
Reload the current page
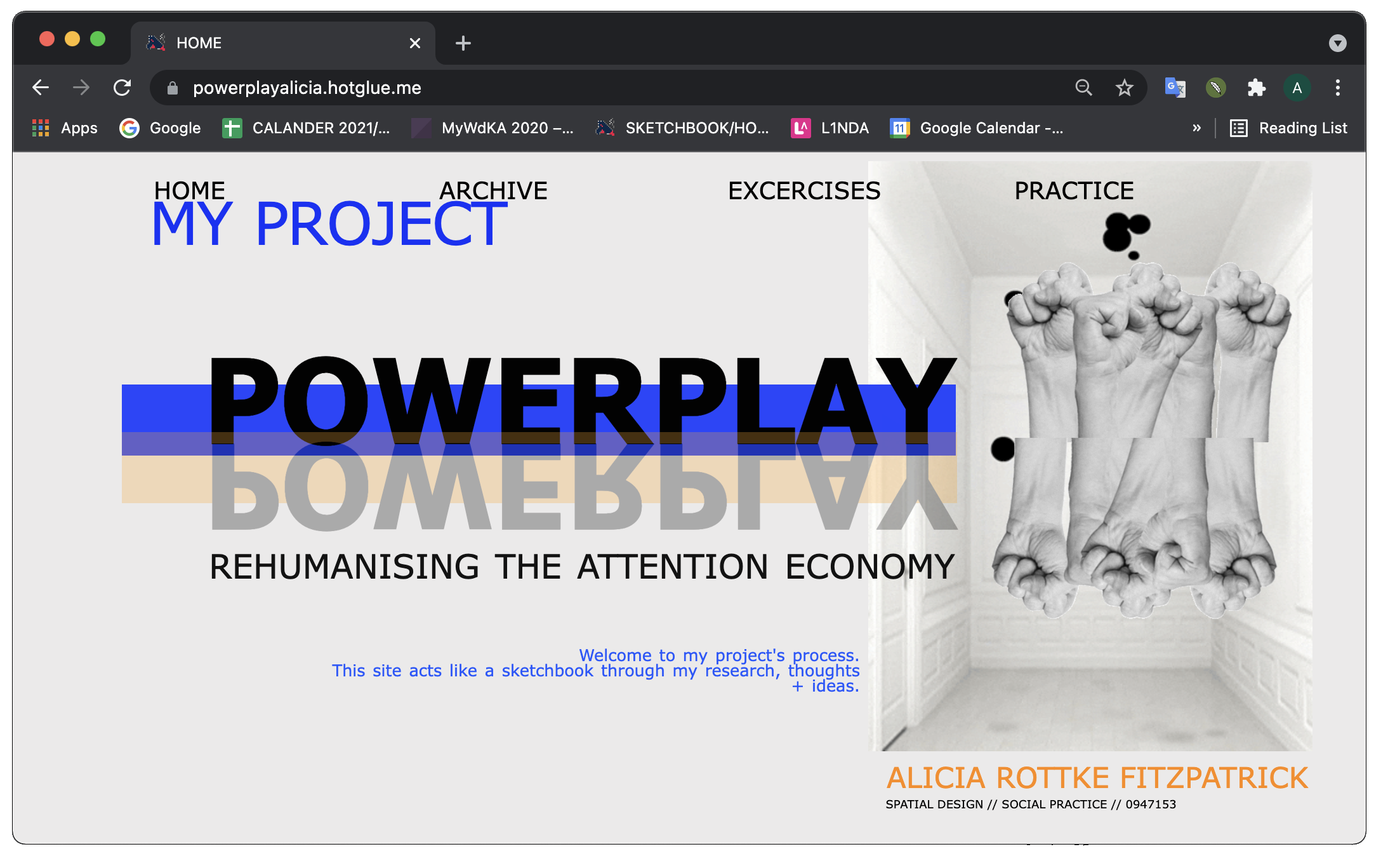point(122,88)
